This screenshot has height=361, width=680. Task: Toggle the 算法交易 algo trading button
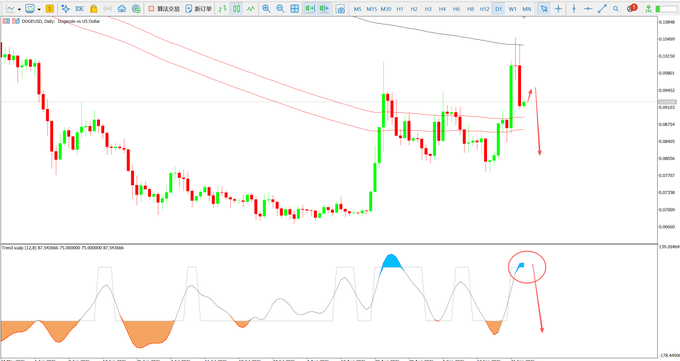tap(164, 9)
